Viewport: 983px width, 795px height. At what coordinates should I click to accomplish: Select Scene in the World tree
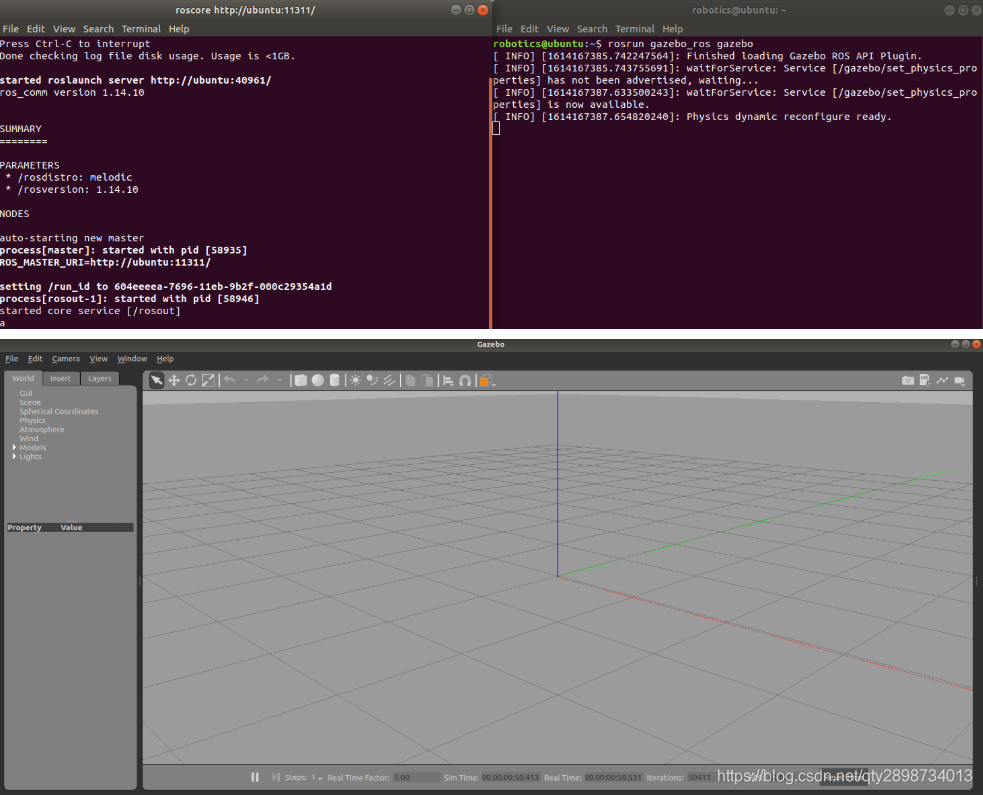(29, 403)
